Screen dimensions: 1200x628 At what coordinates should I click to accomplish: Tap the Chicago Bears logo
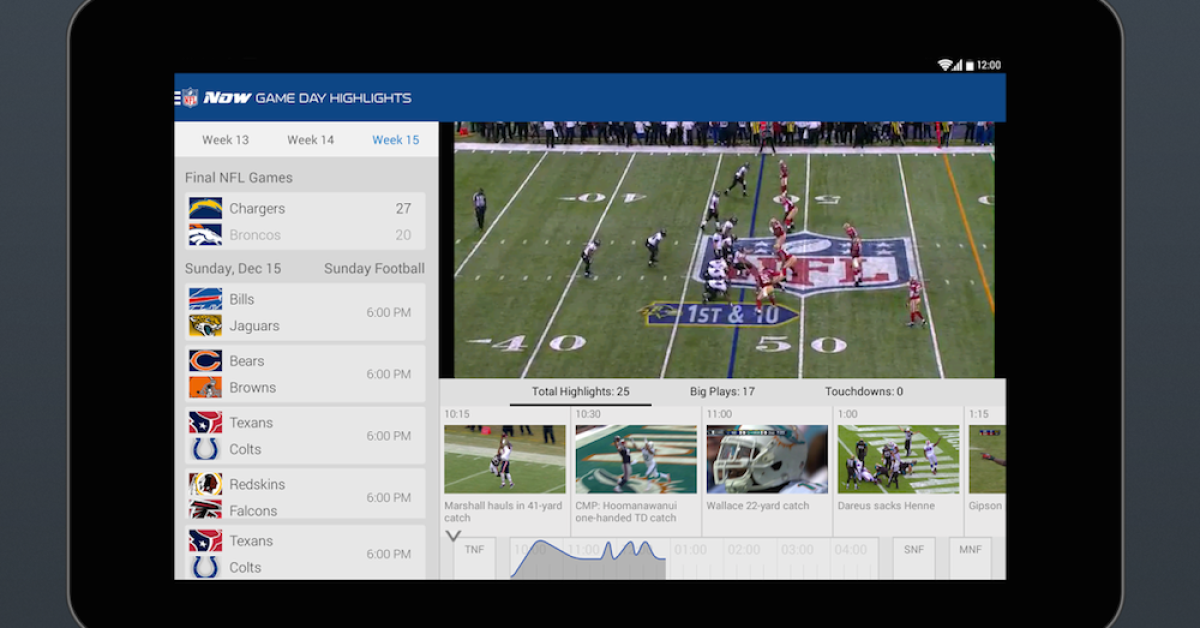coord(205,361)
